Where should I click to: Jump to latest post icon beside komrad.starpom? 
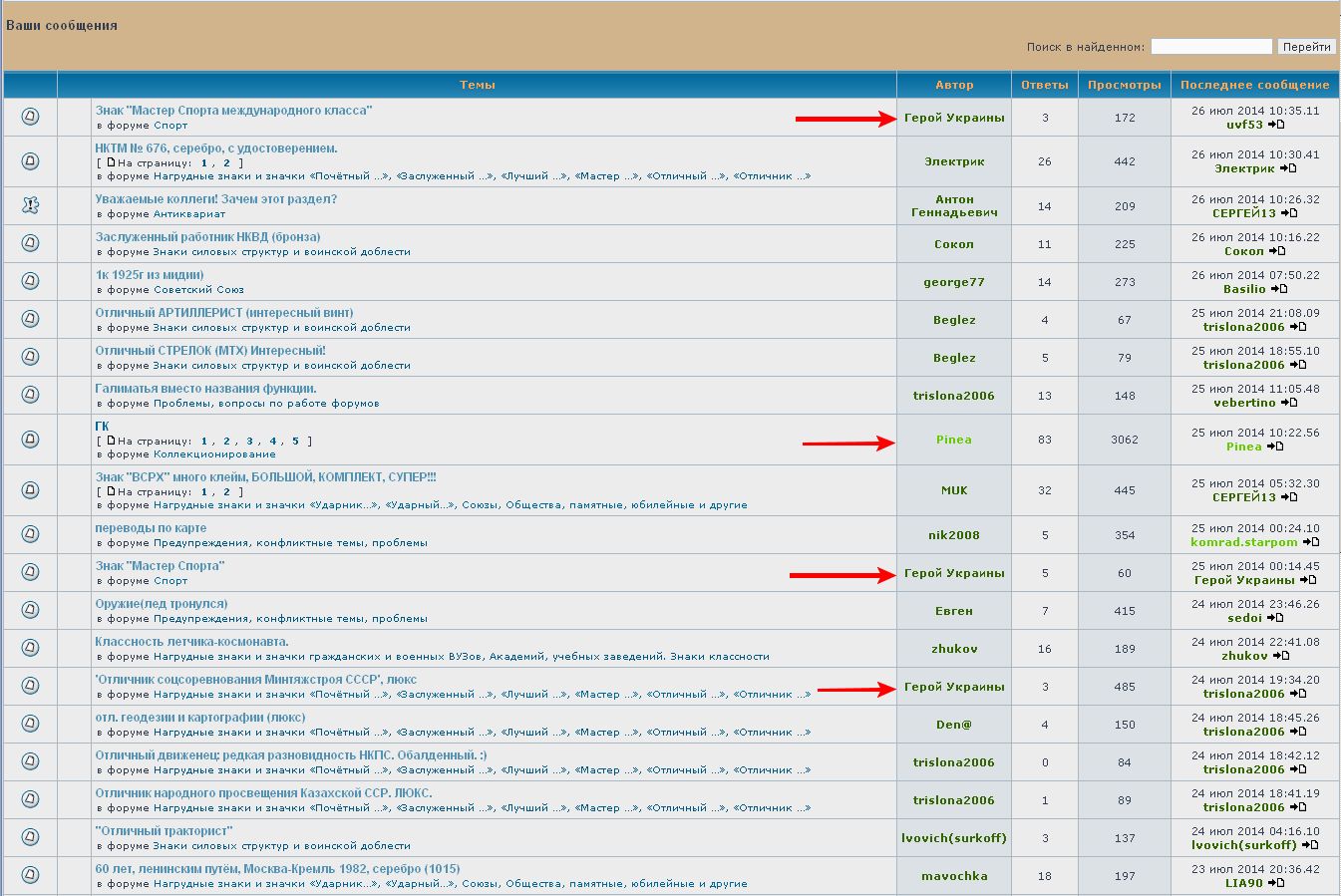tap(1311, 542)
